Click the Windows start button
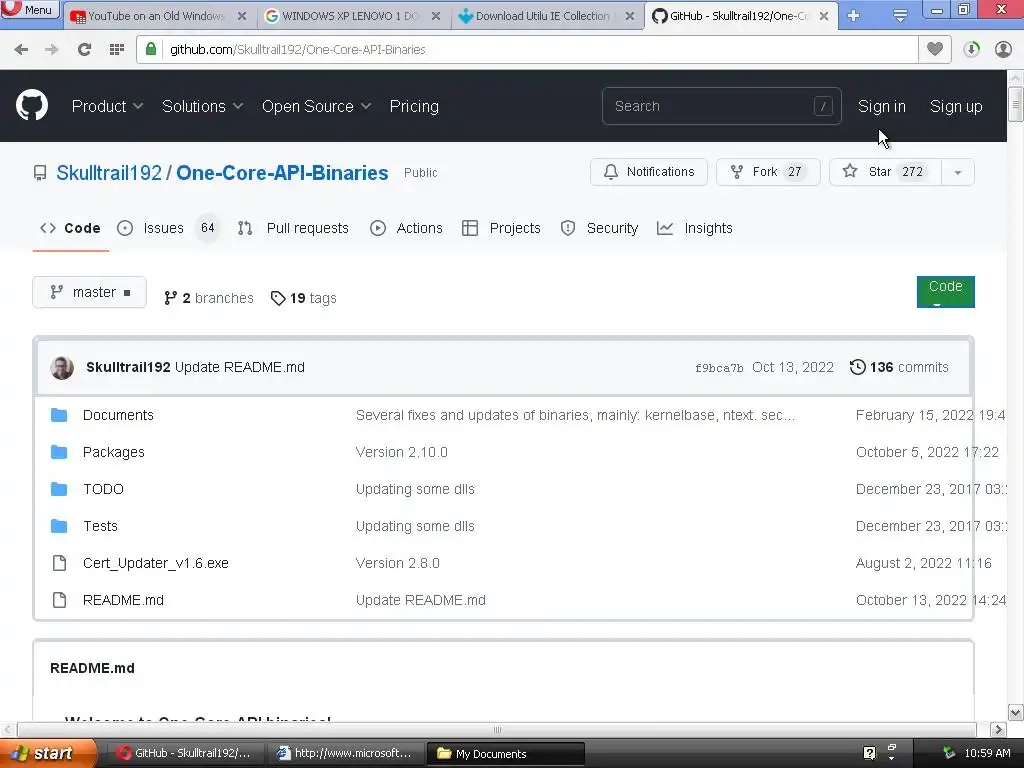The image size is (1024, 768). [47, 753]
